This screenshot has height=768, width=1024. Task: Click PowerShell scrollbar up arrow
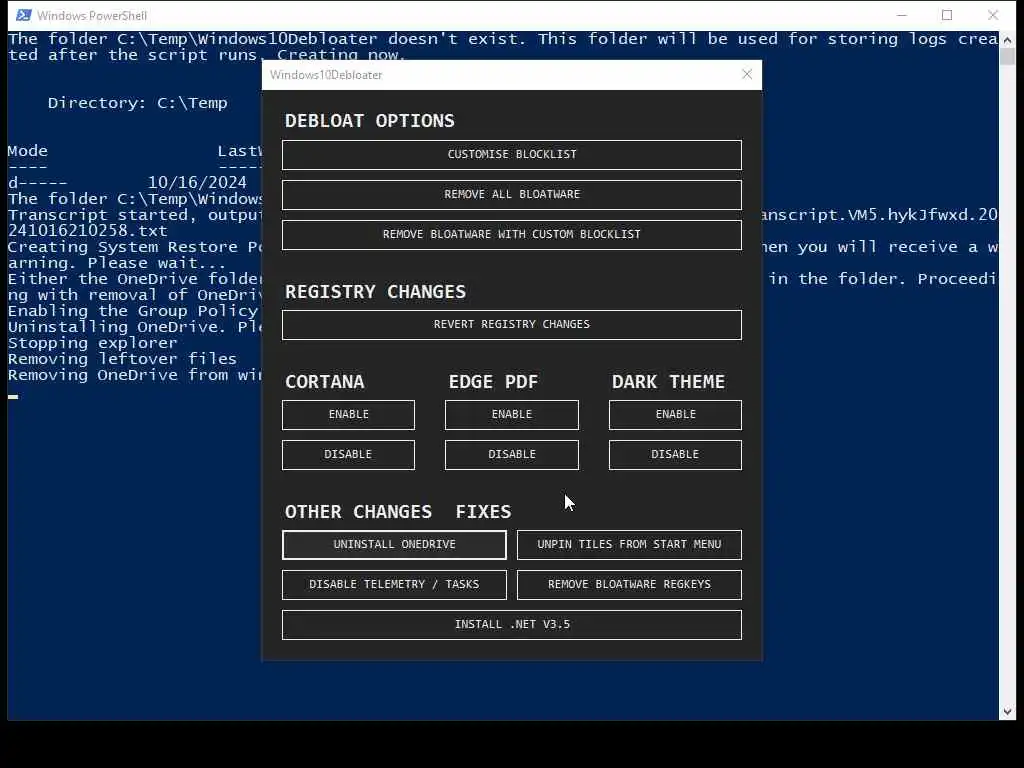pyautogui.click(x=1006, y=40)
